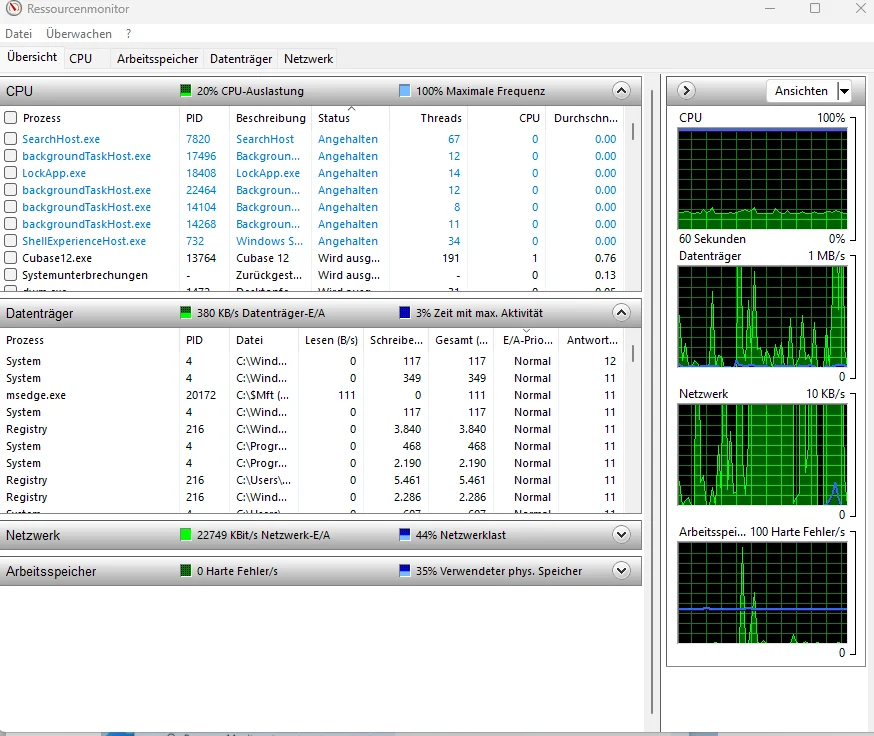This screenshot has width=874, height=736.
Task: Check backgroundTaskHost.exe PID 17496 checkbox
Action: point(10,156)
